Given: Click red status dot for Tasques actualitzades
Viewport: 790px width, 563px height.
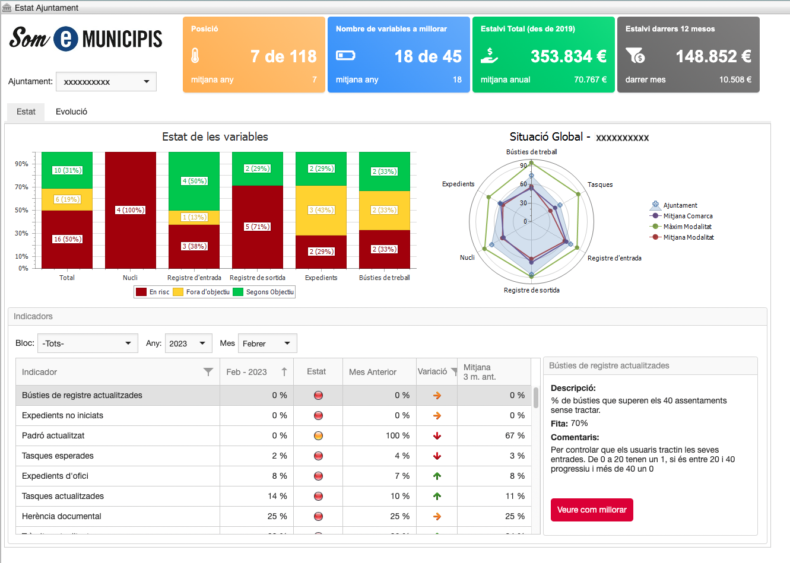Looking at the screenshot, I should (x=318, y=496).
